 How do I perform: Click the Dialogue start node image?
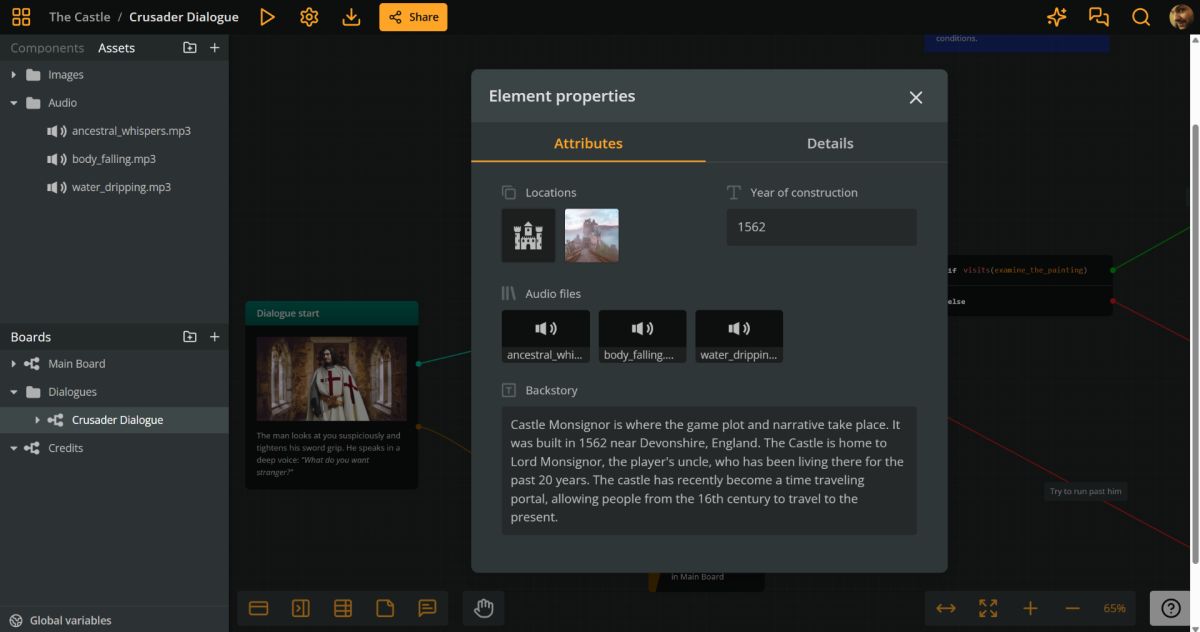point(331,378)
